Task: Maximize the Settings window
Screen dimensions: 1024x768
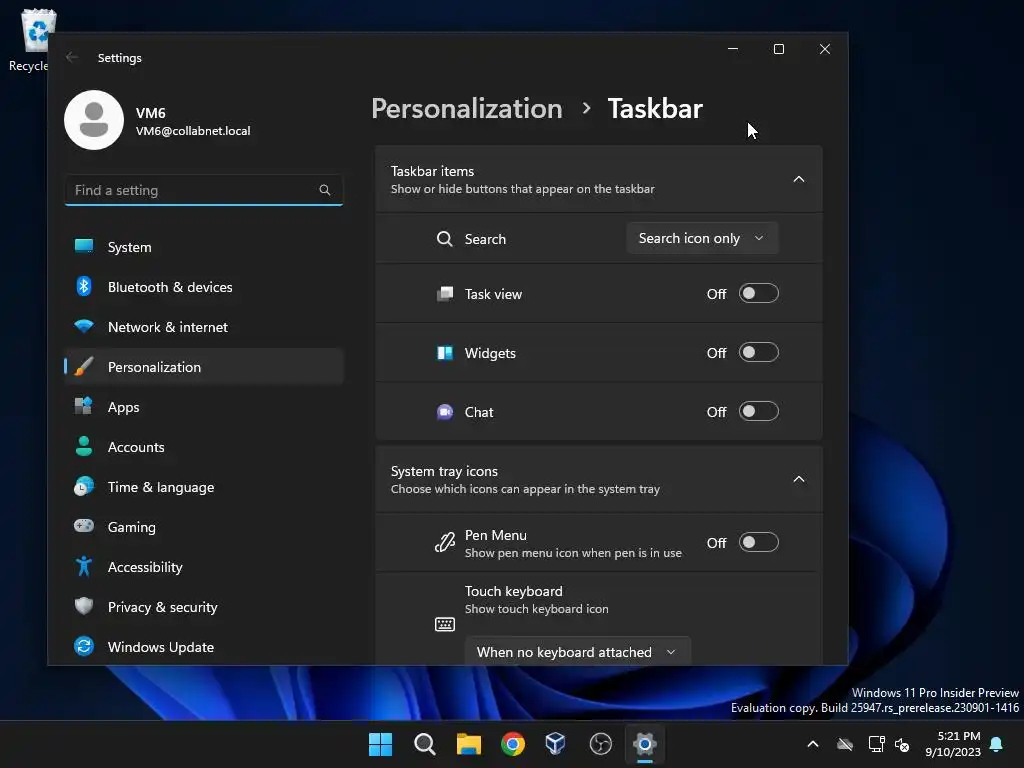Action: 778,49
